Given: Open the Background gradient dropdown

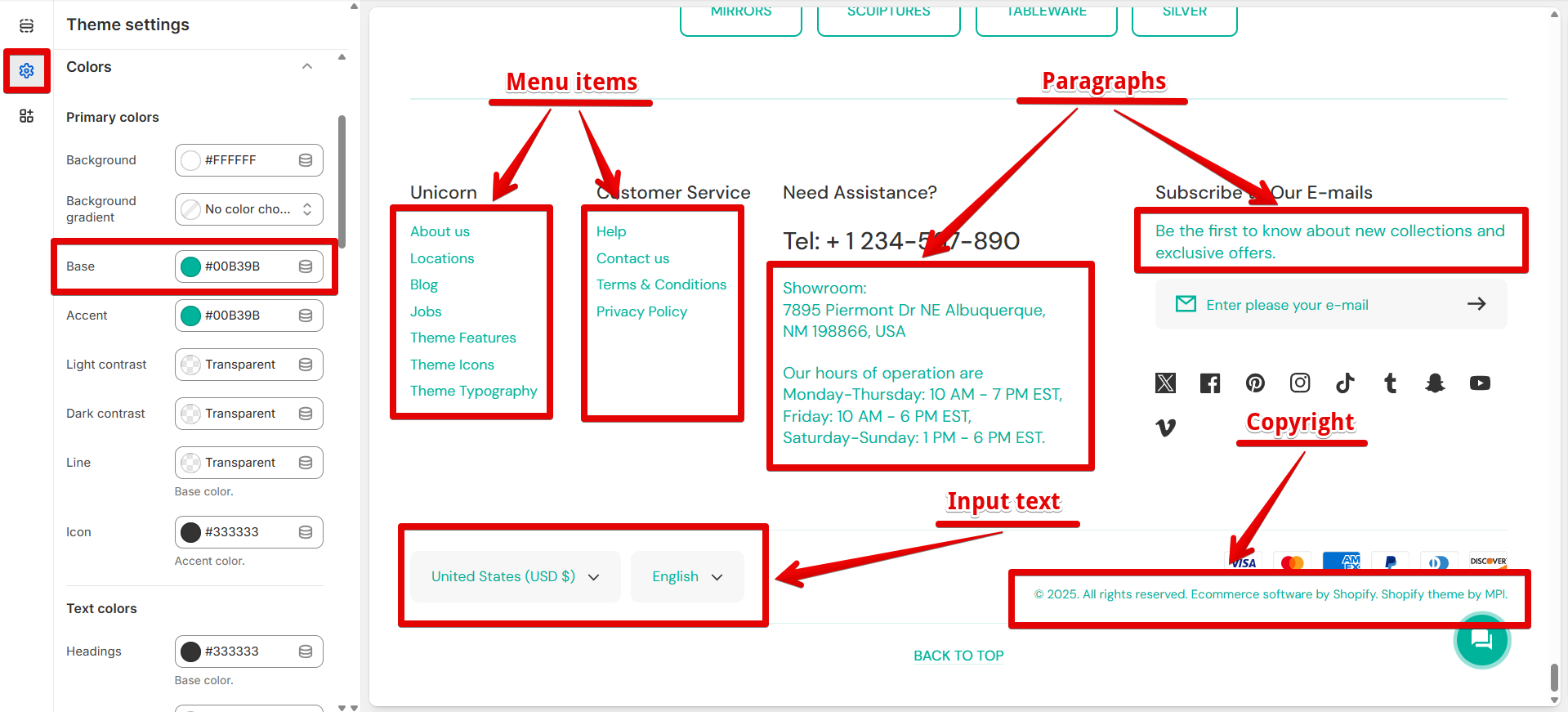Looking at the screenshot, I should (x=248, y=209).
